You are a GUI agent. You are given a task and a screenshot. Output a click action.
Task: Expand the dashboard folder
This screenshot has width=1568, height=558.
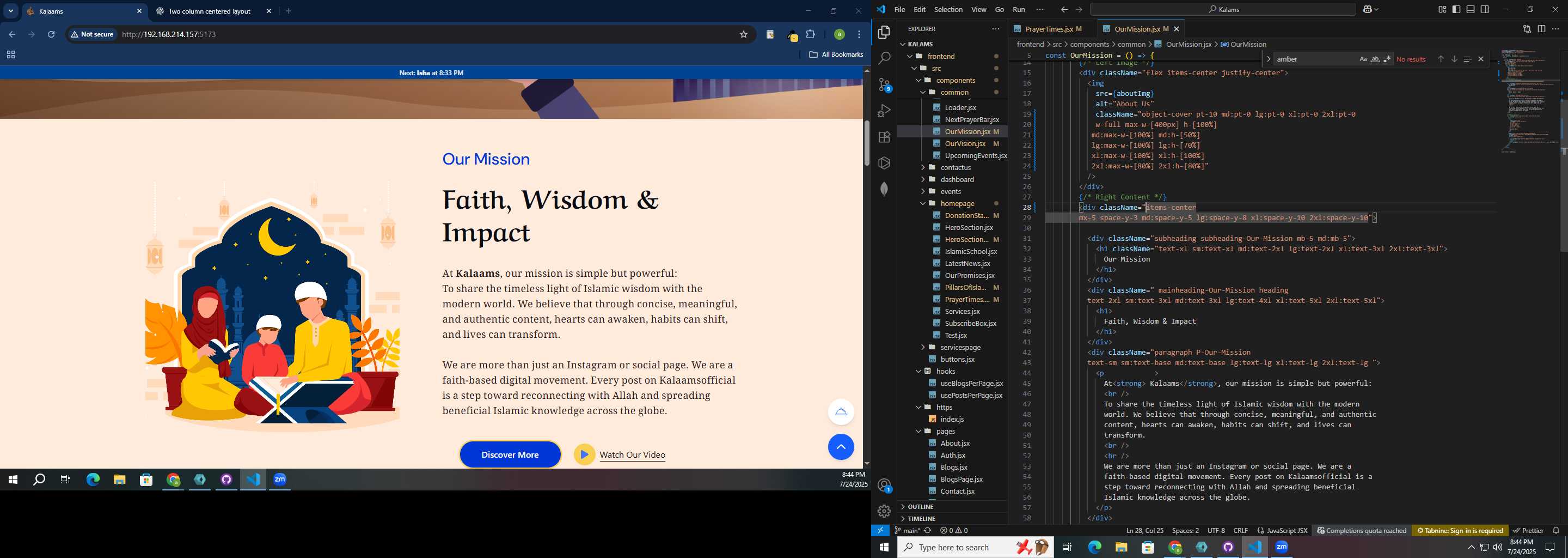[923, 179]
